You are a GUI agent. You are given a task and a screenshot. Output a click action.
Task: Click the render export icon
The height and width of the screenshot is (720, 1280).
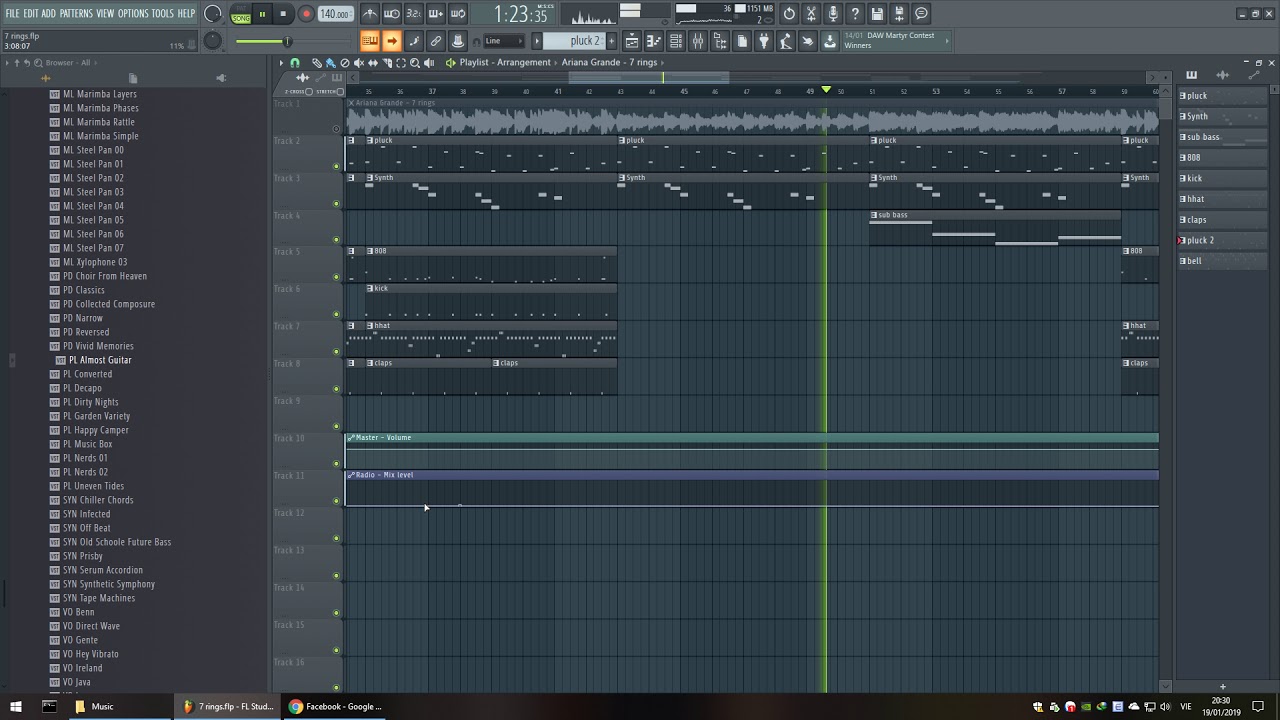(899, 14)
